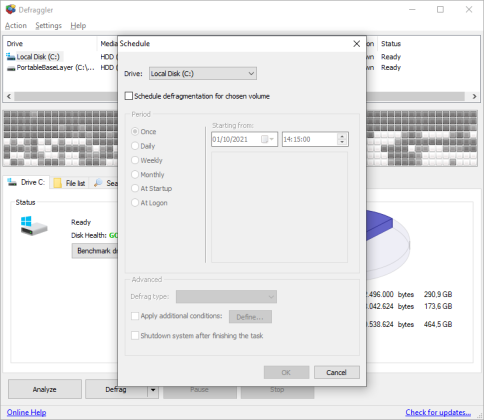Enable Schedule defragmentation for chosen volume
484x420 pixels.
129,96
